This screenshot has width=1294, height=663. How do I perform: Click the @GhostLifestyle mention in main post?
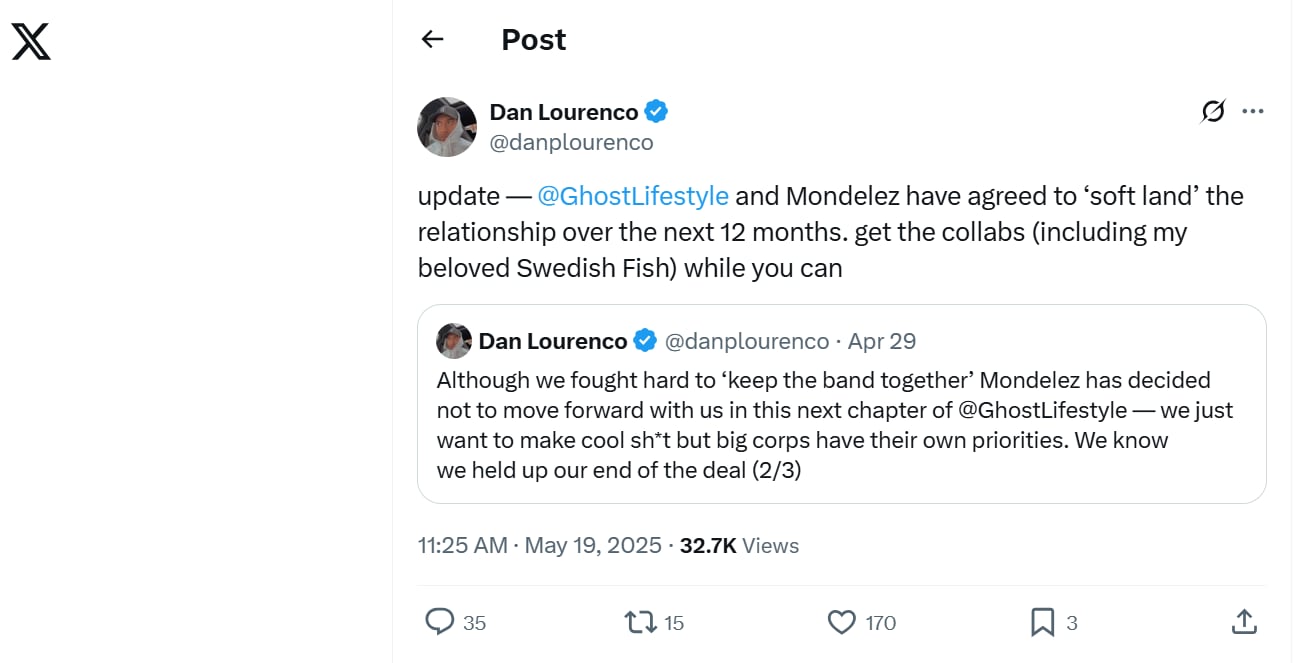633,196
